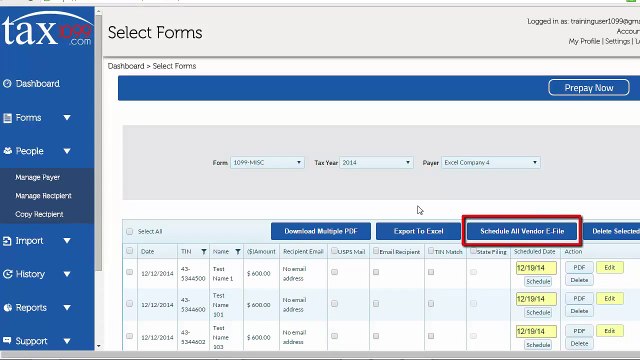
Task: Click Schedule All Vendor E-File button
Action: click(x=522, y=231)
